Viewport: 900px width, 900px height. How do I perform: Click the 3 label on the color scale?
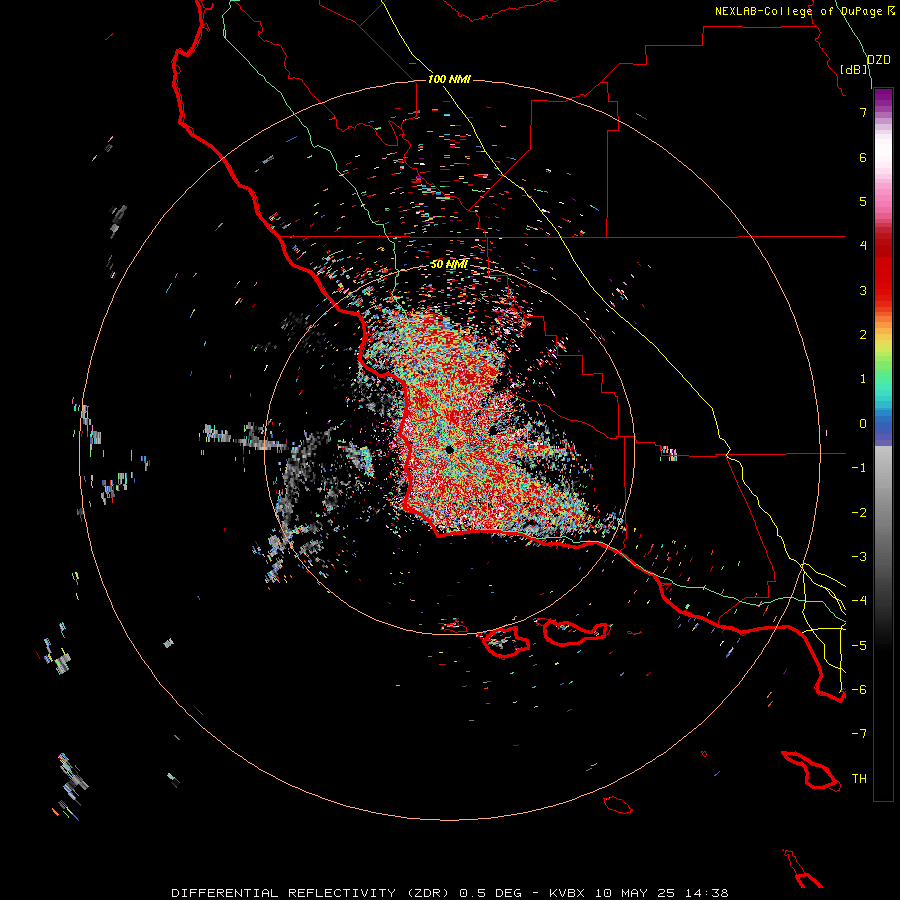[863, 290]
